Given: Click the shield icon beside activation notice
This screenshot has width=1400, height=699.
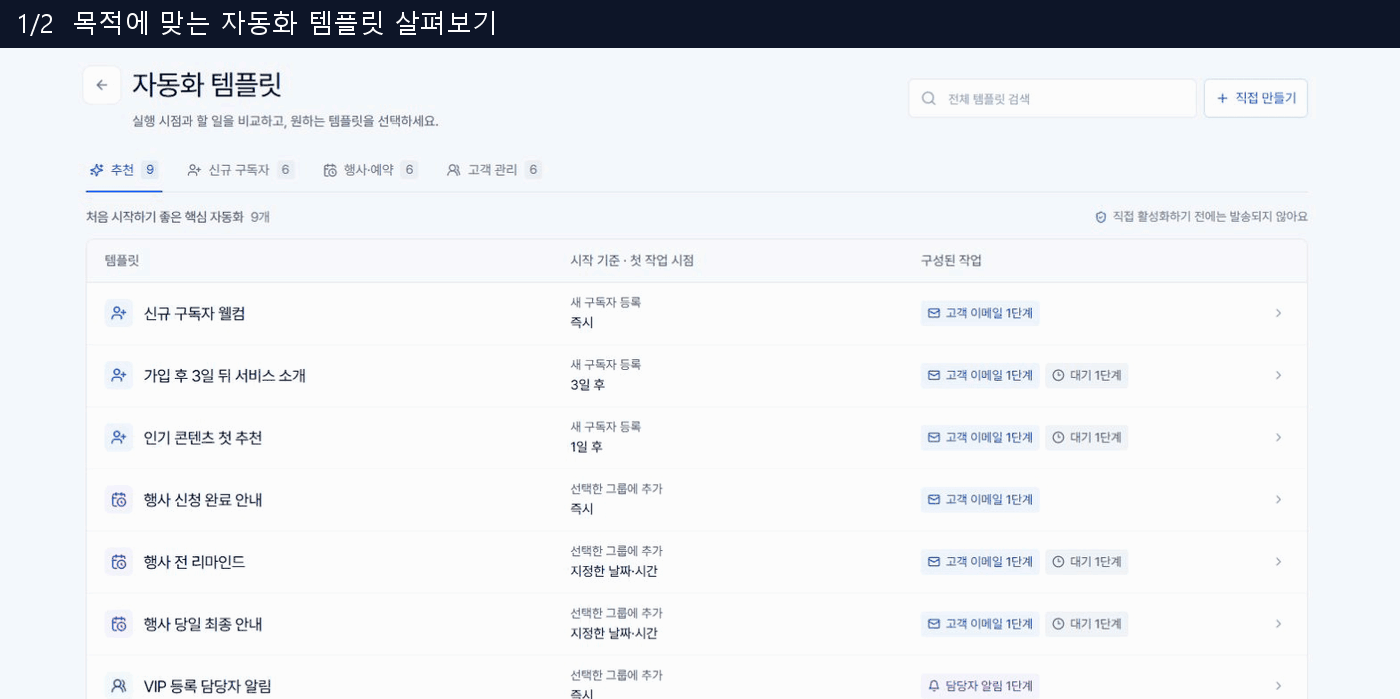Looking at the screenshot, I should [x=1101, y=217].
